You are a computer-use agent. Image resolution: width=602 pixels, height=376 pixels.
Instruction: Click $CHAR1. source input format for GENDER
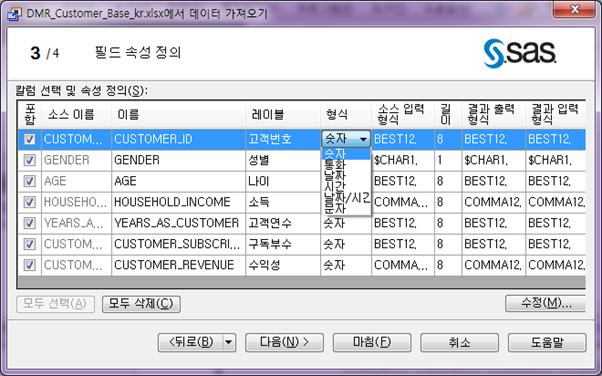coord(403,160)
